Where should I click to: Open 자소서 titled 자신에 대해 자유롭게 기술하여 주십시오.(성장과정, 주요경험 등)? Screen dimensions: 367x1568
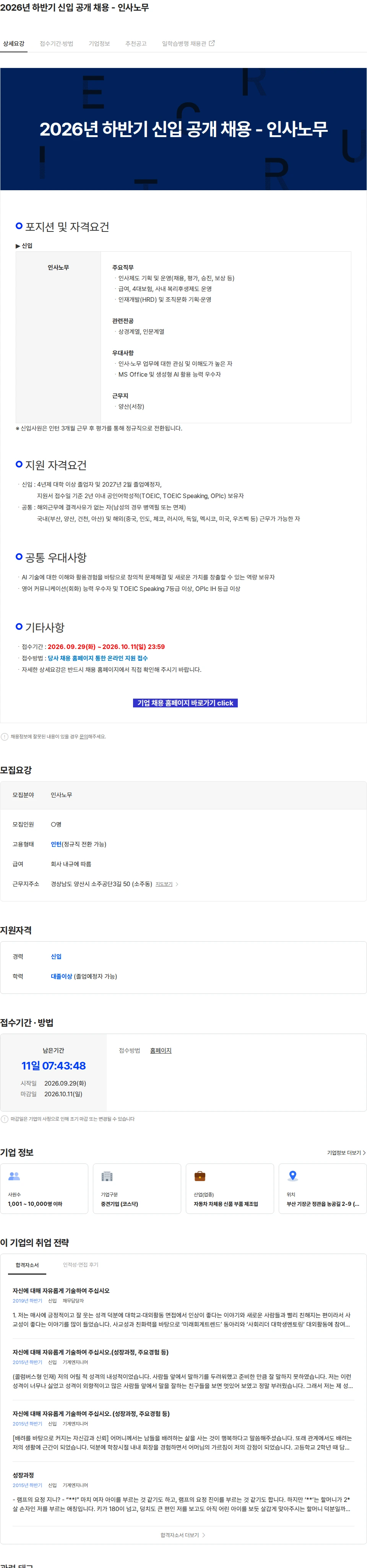tap(90, 1353)
